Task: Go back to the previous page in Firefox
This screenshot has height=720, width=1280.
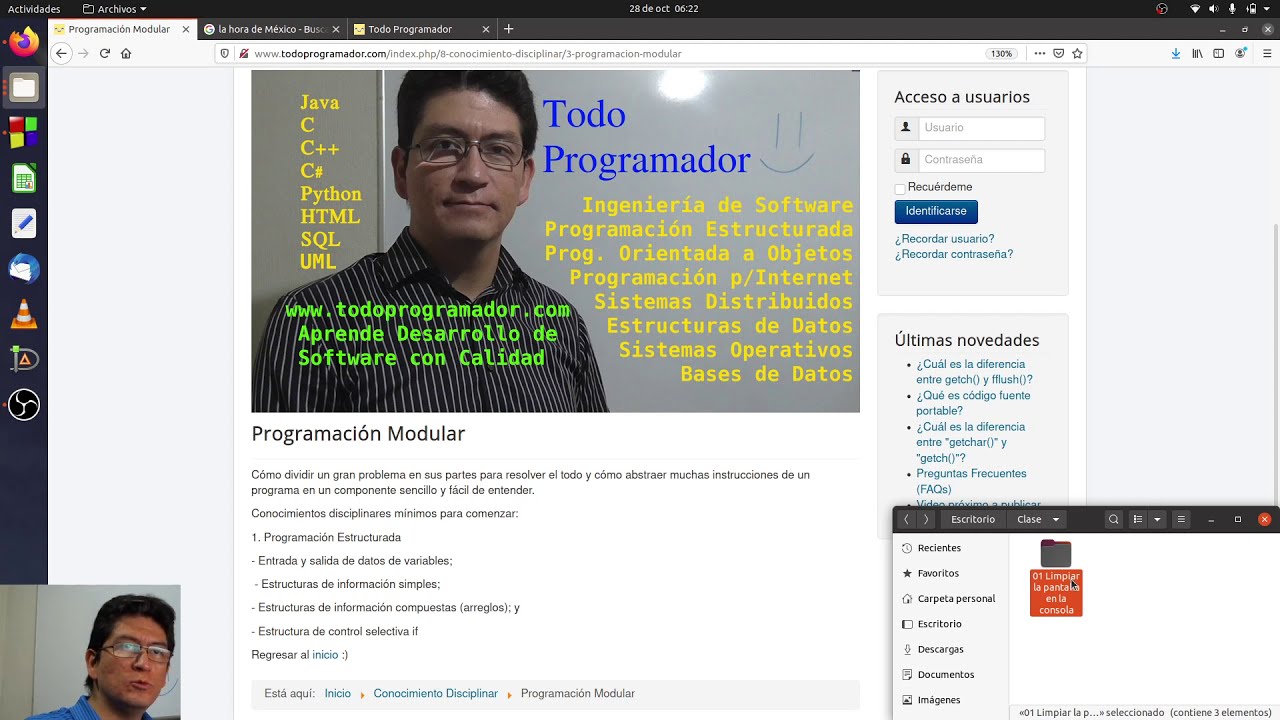Action: point(62,54)
